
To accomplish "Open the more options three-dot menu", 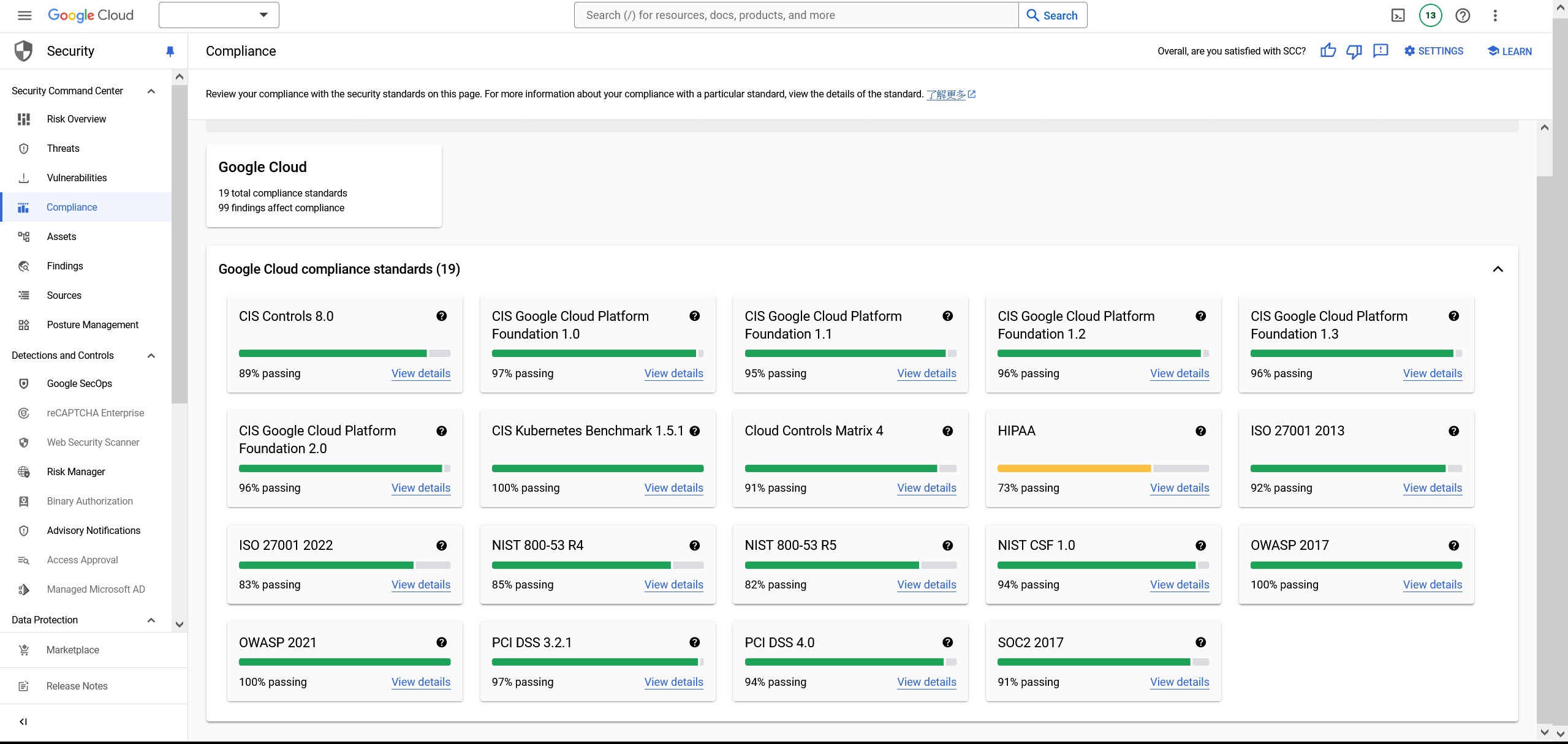I will coord(1495,15).
